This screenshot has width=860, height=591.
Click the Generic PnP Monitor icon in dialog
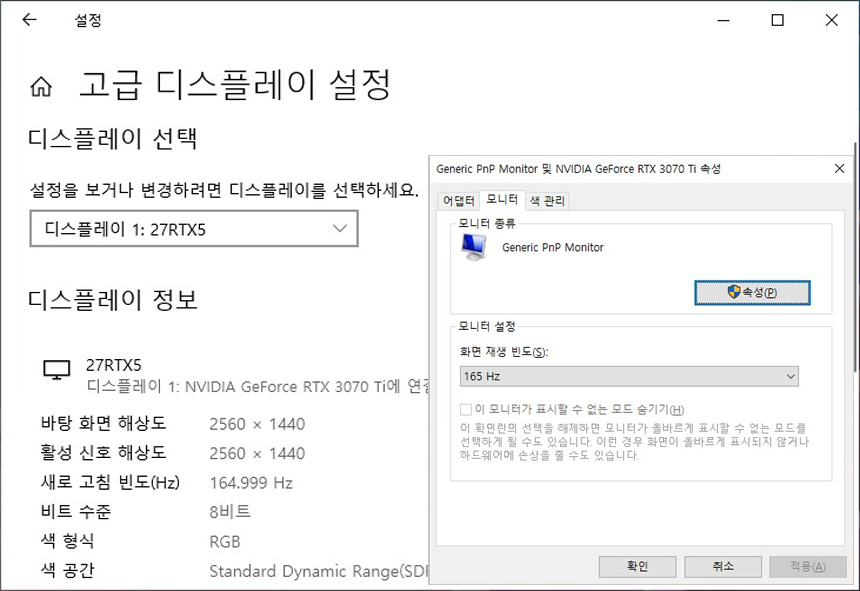point(474,248)
